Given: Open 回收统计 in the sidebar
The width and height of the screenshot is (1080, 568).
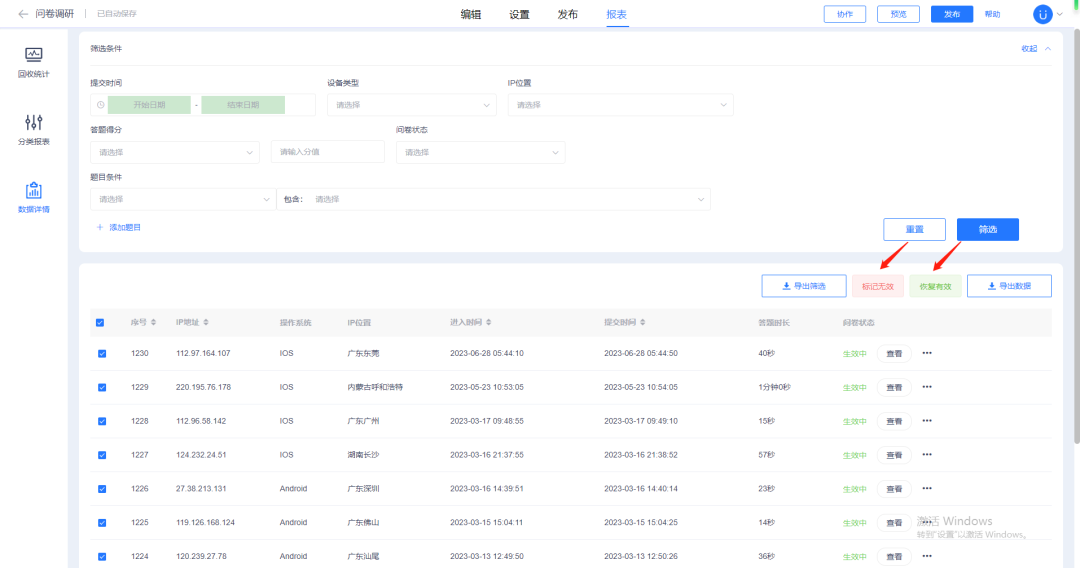Looking at the screenshot, I should click(x=33, y=62).
